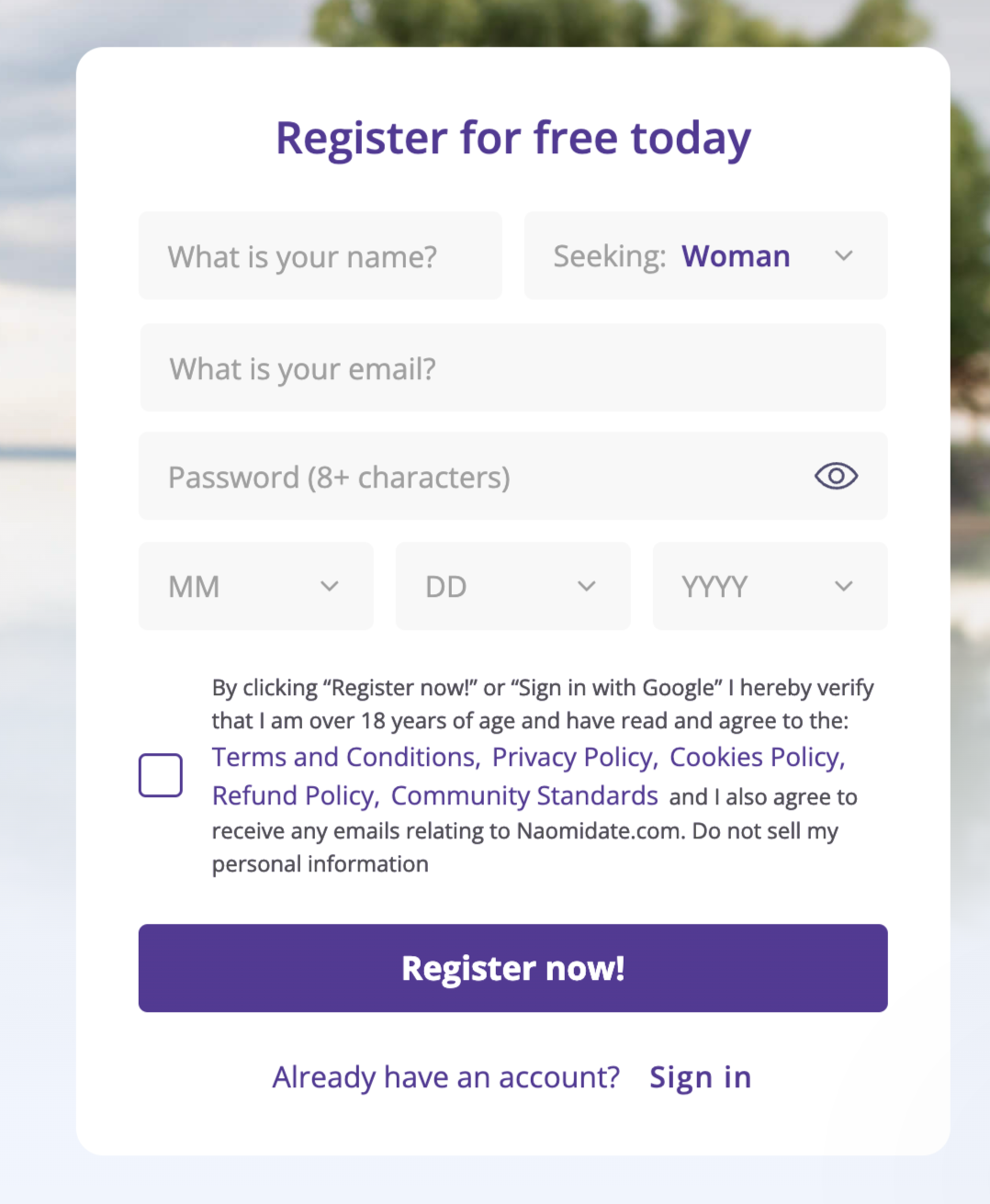This screenshot has height=1204, width=990.
Task: Open the Cookies Policy link
Action: pyautogui.click(x=754, y=757)
